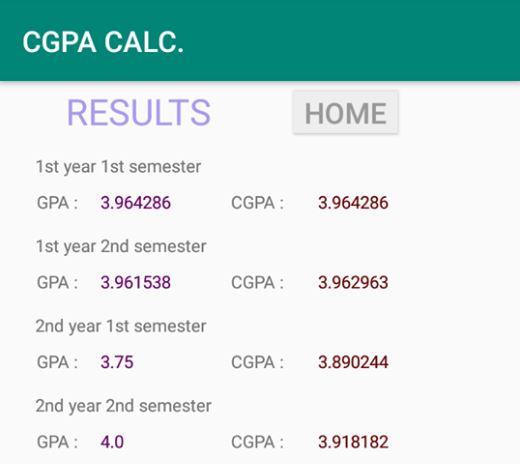This screenshot has width=520, height=464.
Task: Click the CGPA value 3.918182
Action: tap(353, 442)
